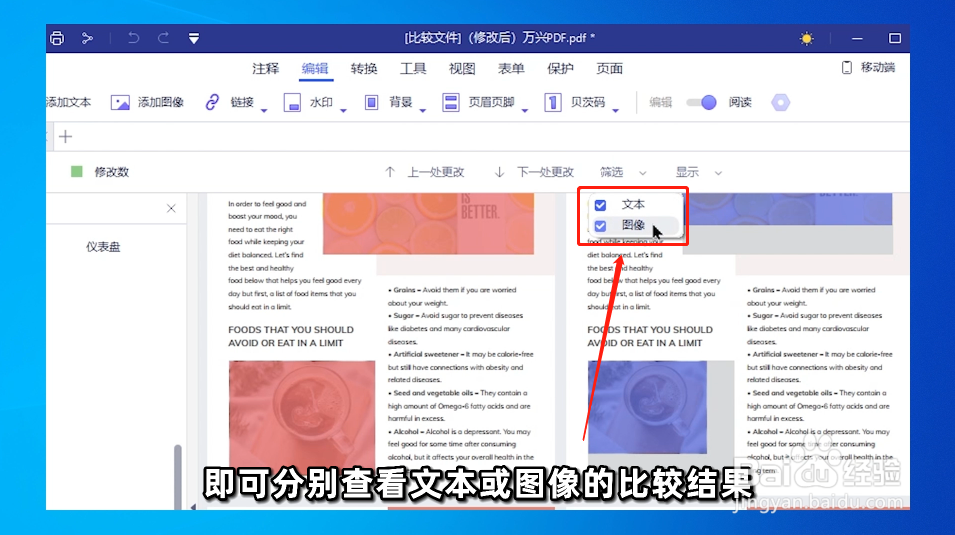The width and height of the screenshot is (955, 535).
Task: Click the left panel vertical scrollbar
Action: 178,477
